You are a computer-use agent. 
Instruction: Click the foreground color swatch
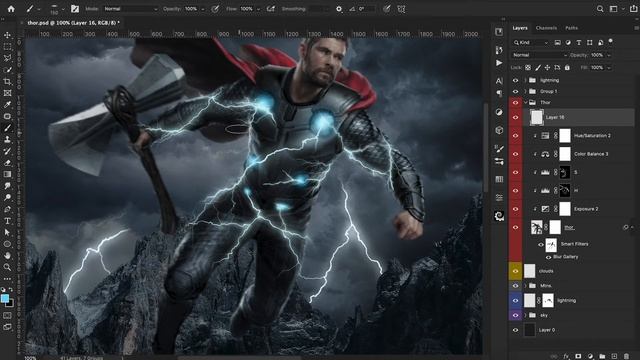click(x=5, y=299)
